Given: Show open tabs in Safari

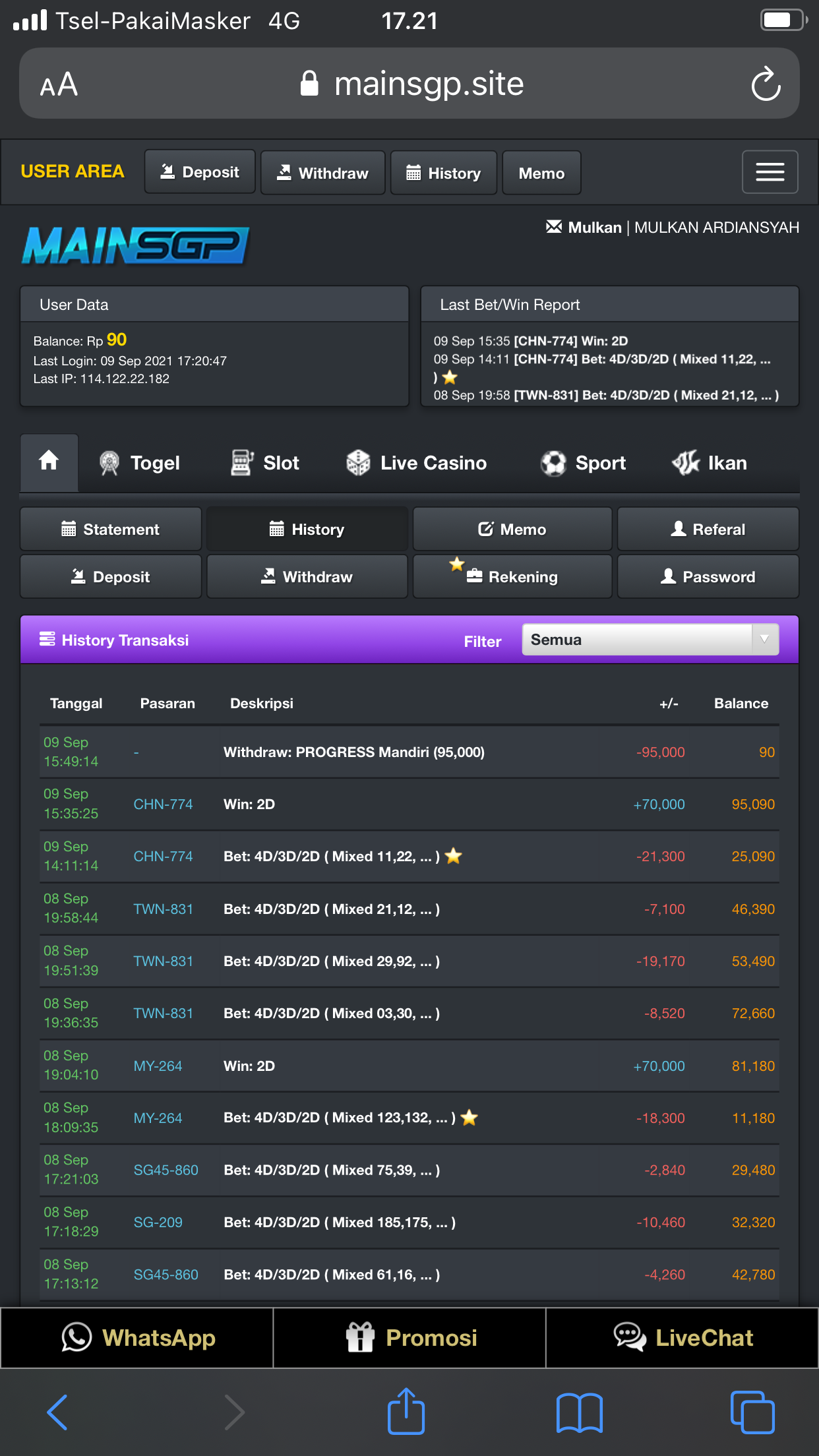Looking at the screenshot, I should tap(752, 1412).
